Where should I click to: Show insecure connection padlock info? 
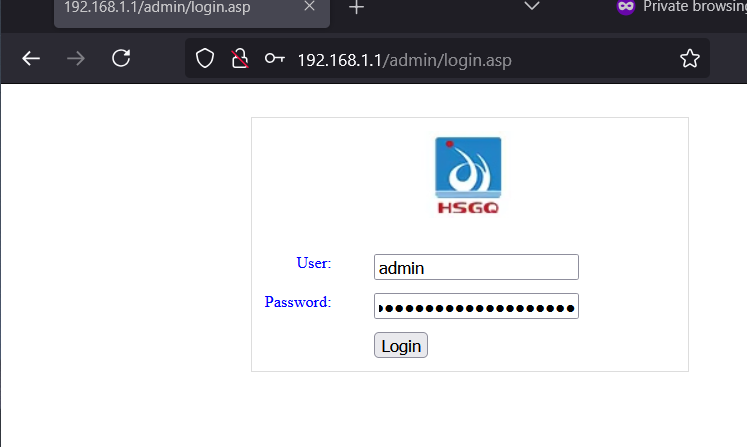[x=240, y=59]
